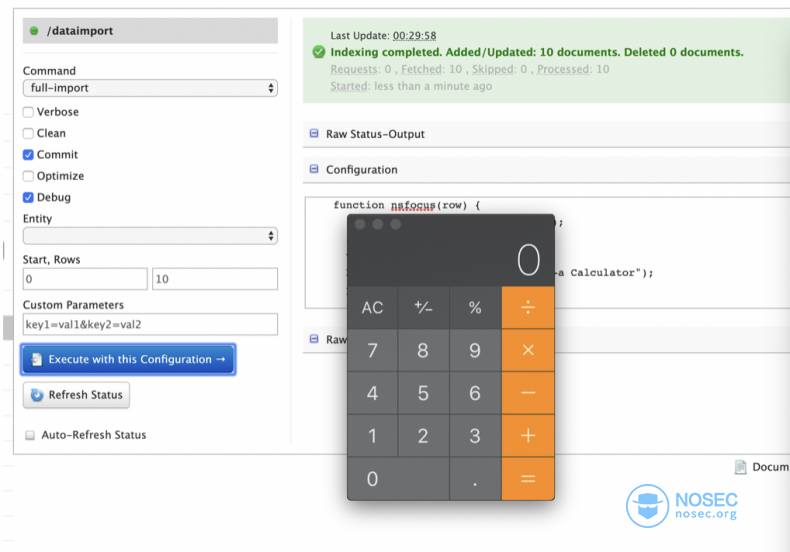Screen dimensions: 790x552
Task: Open the Entity dropdown
Action: [150, 236]
